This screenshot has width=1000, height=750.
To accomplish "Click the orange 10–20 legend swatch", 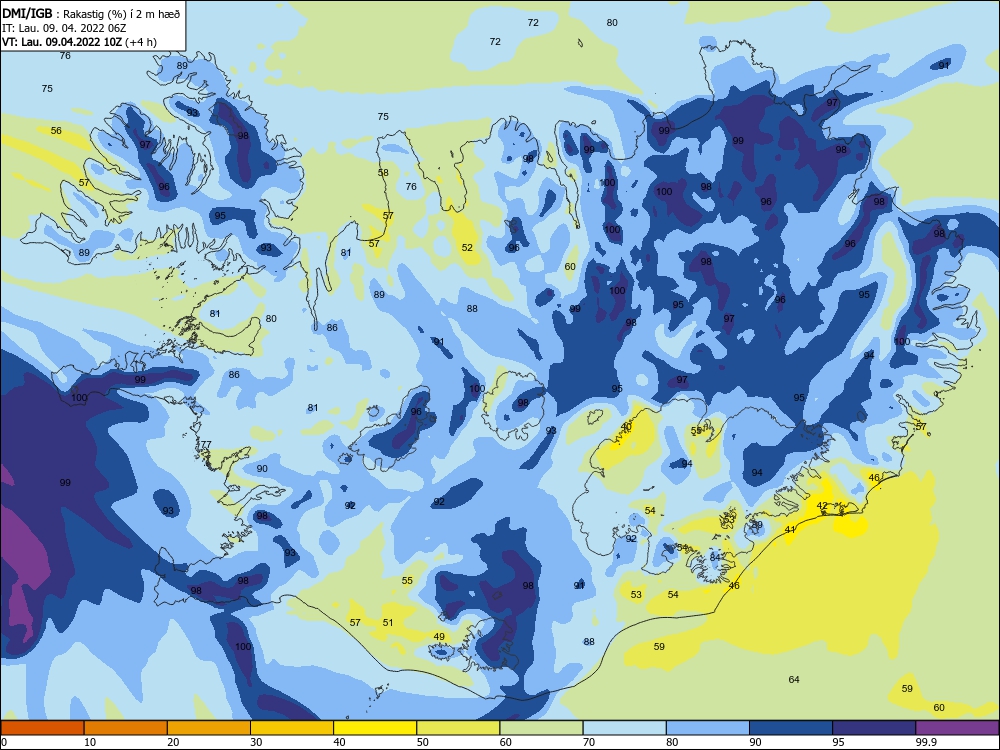I will point(126,728).
